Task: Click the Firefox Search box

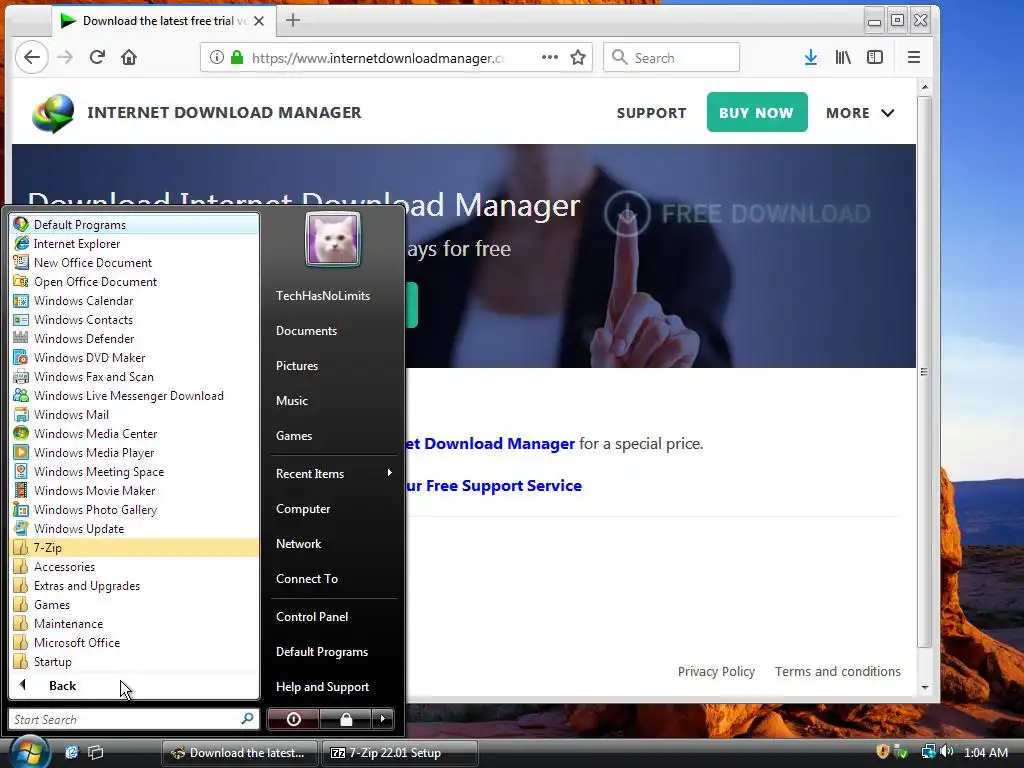Action: coord(671,57)
